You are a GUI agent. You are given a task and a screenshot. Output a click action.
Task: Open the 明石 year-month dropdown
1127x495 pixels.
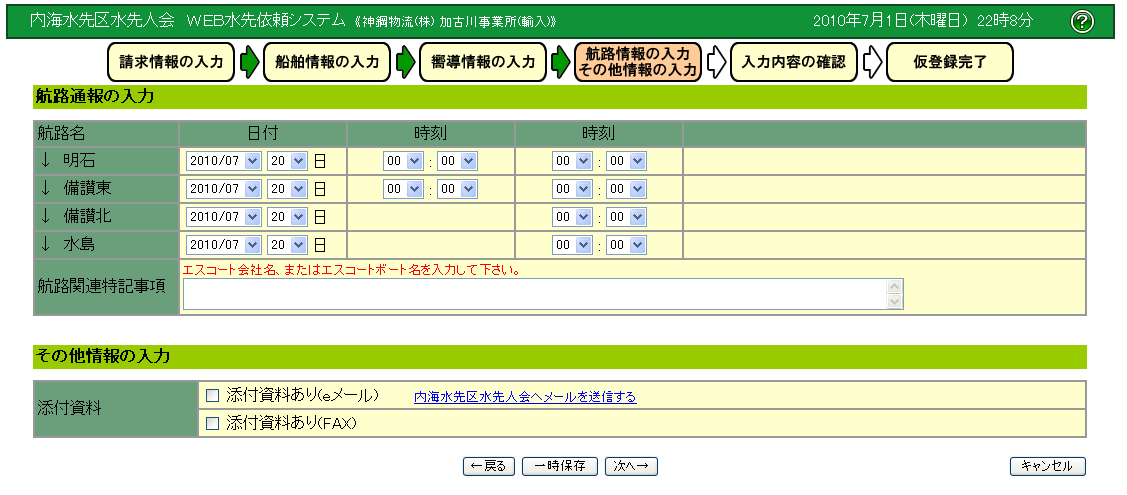[x=223, y=161]
